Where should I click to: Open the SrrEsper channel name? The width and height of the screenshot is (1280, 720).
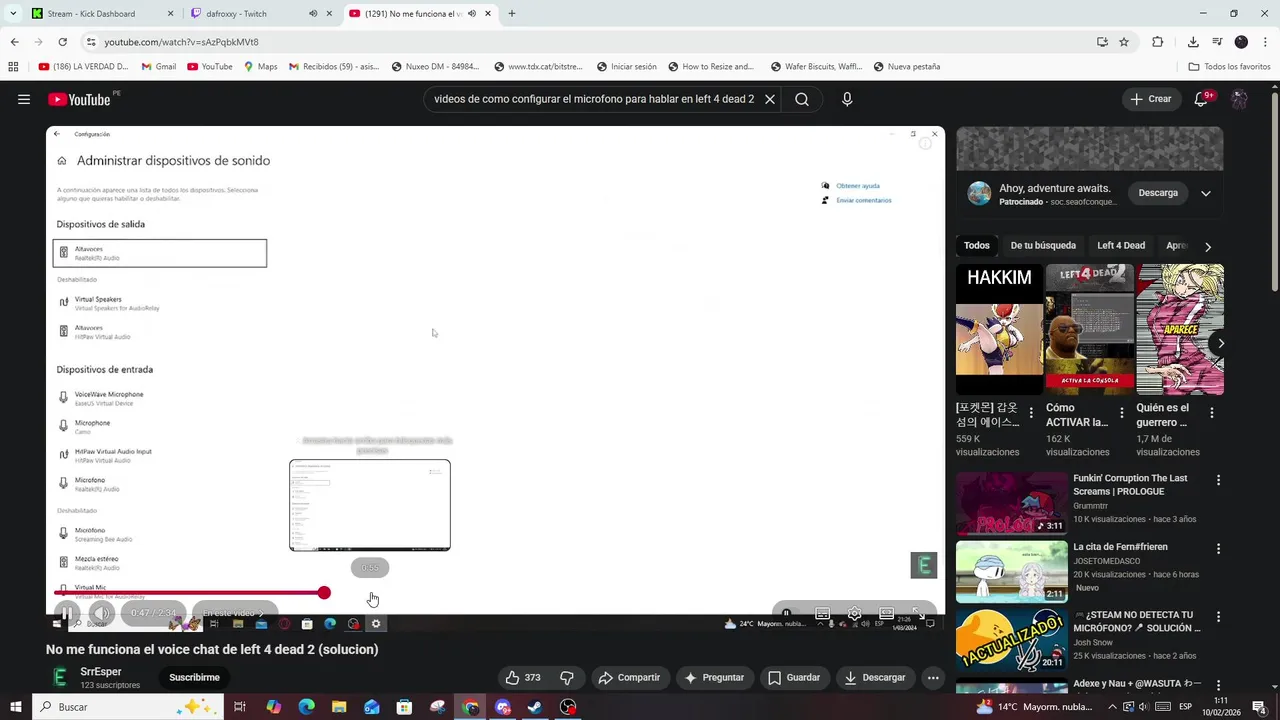pyautogui.click(x=101, y=672)
